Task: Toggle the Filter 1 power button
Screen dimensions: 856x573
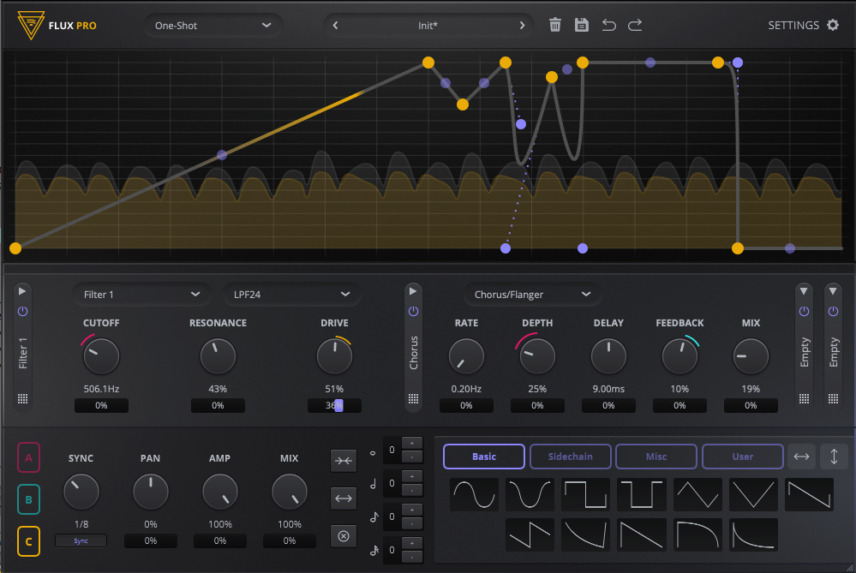Action: [x=22, y=311]
